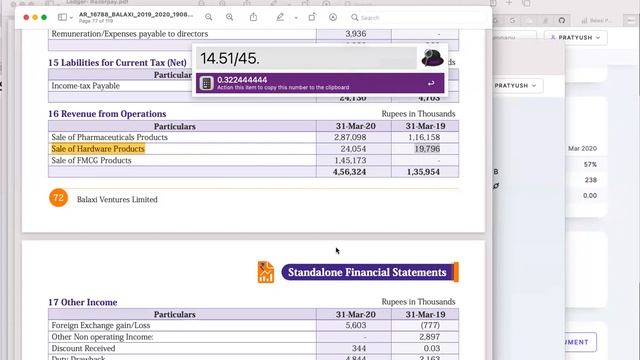Click the calculator icon in Alfred result
The width and height of the screenshot is (640, 360).
(207, 83)
